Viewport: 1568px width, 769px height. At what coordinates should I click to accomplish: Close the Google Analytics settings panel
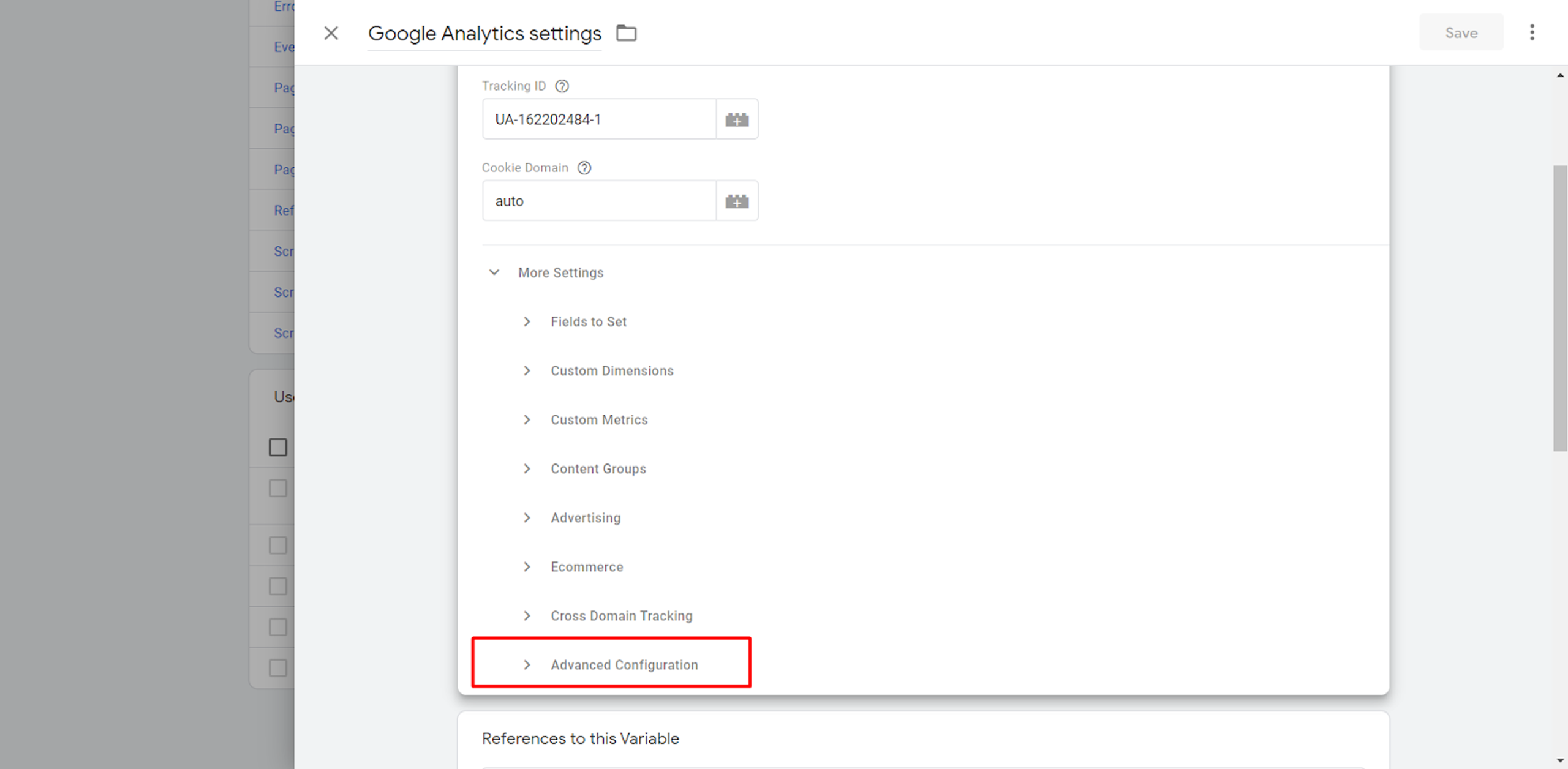point(331,33)
